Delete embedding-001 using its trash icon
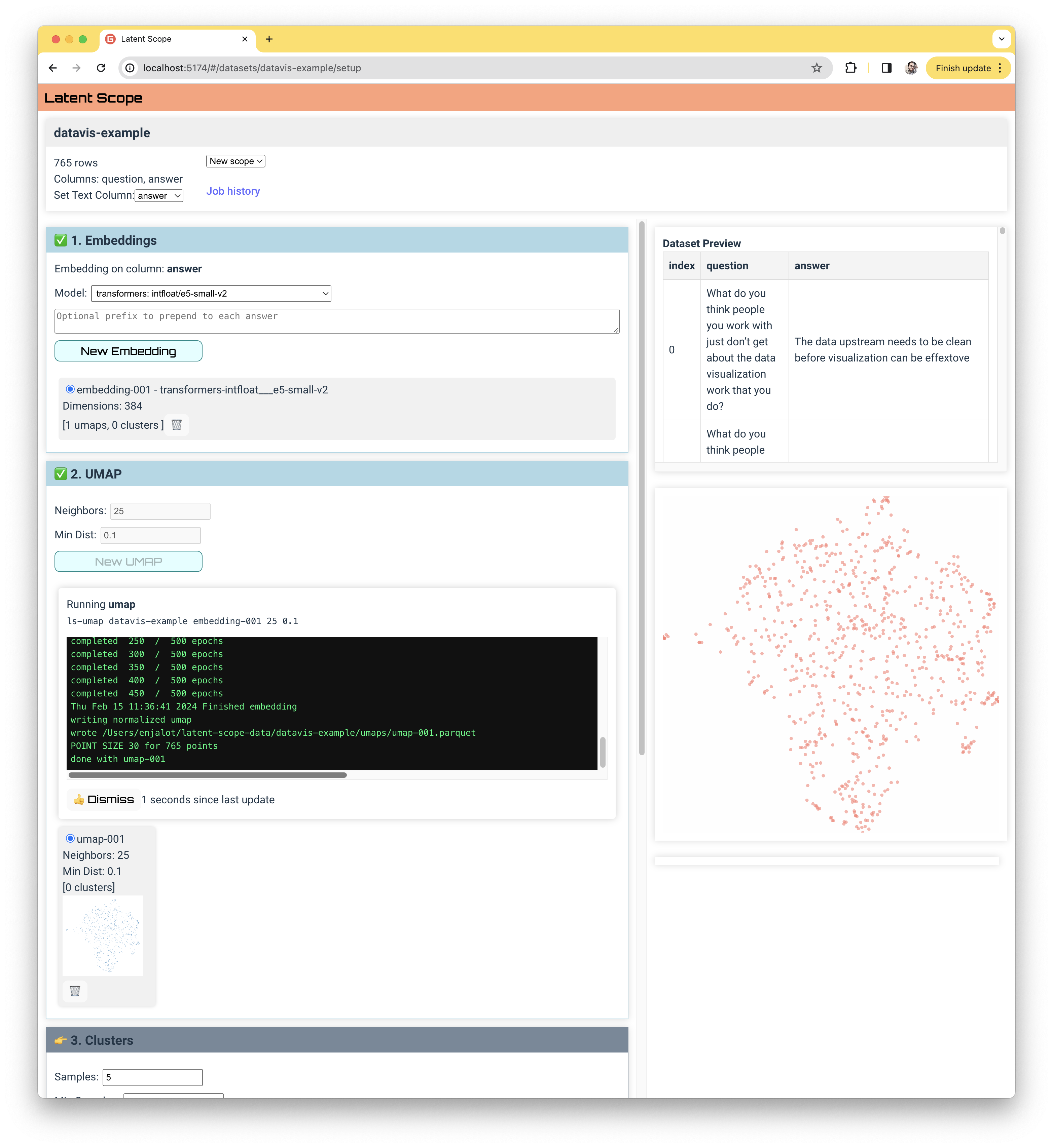This screenshot has height=1148, width=1053. tap(177, 425)
